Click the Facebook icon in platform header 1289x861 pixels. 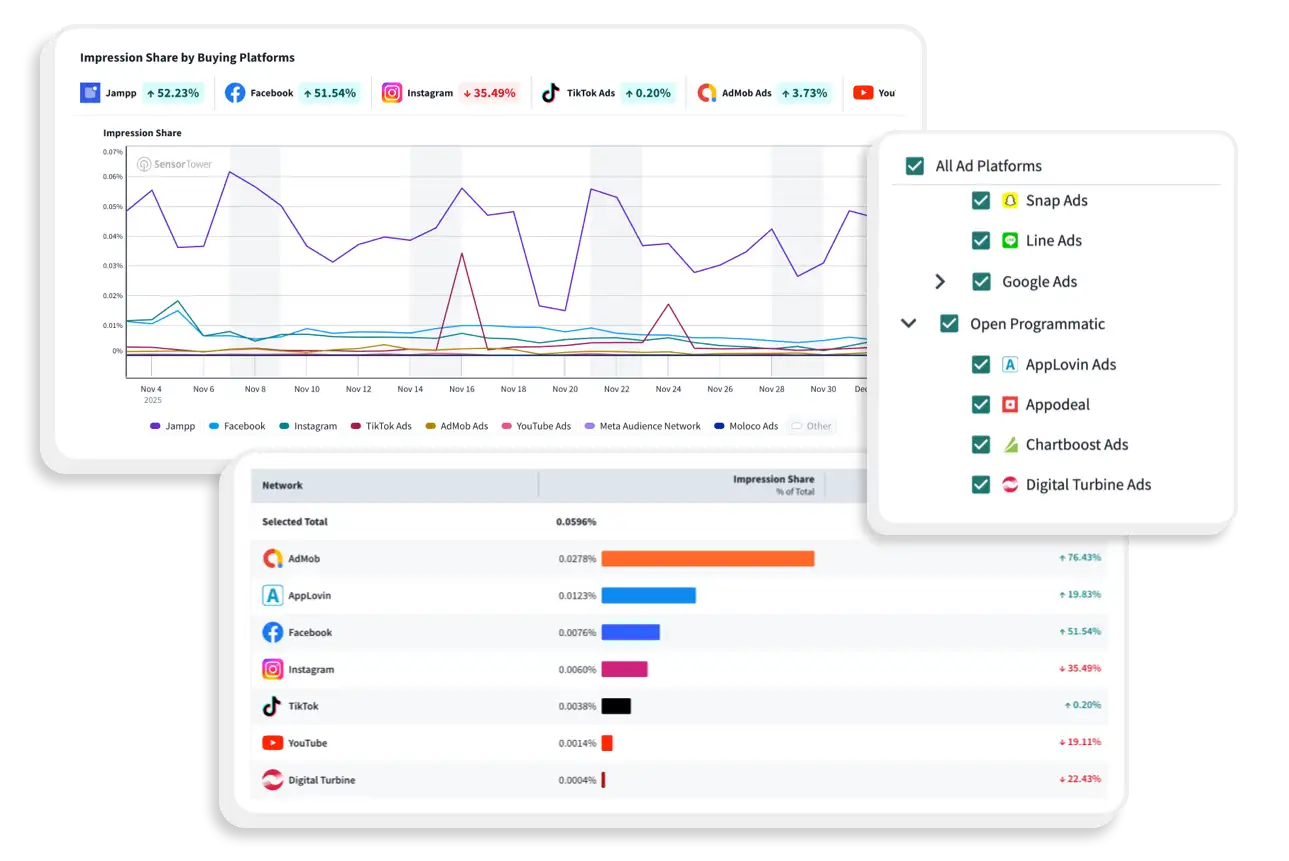coord(235,93)
